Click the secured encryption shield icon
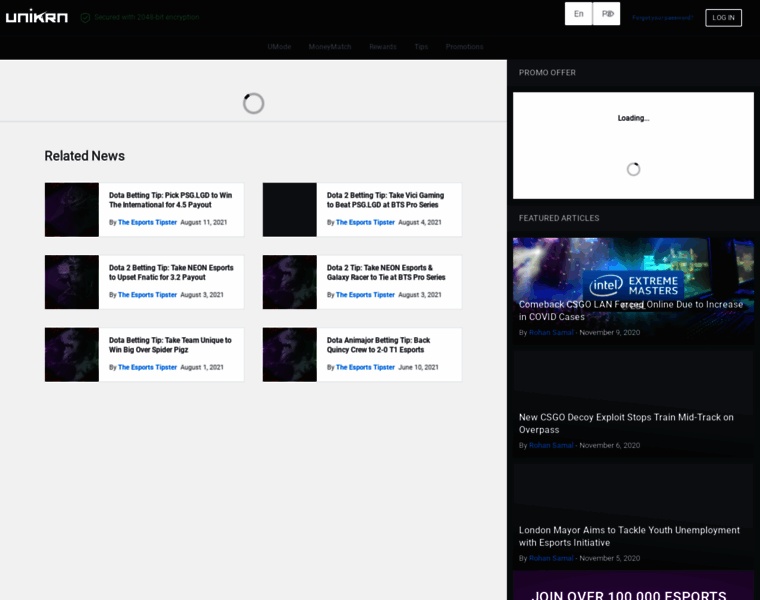 tap(85, 17)
